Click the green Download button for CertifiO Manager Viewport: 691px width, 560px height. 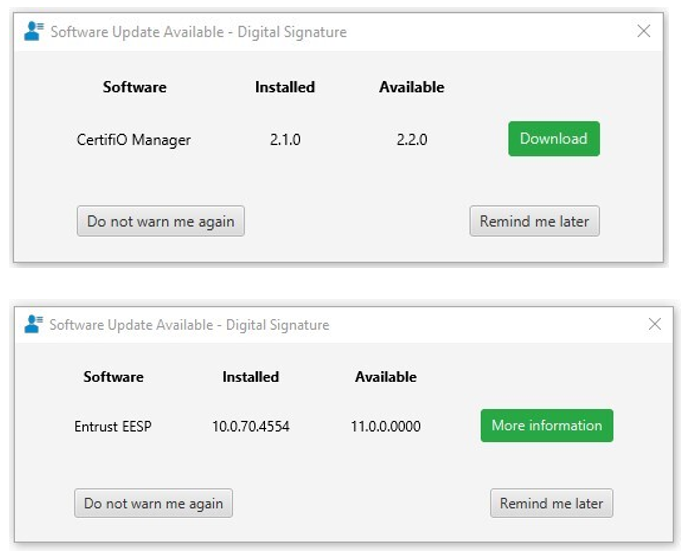(x=554, y=139)
